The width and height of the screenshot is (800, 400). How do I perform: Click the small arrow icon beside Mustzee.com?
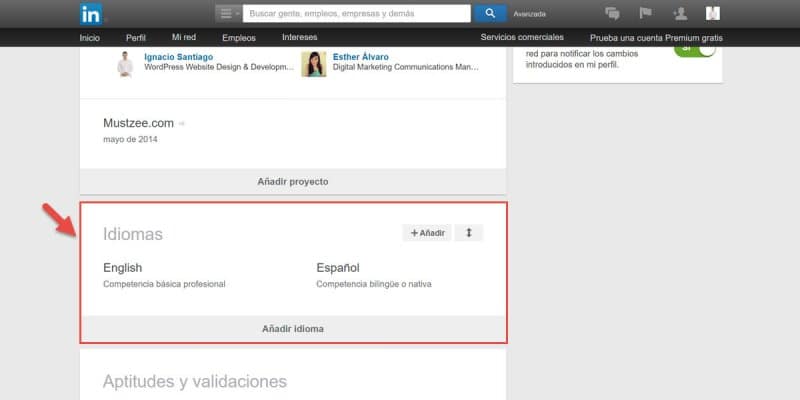(x=182, y=124)
